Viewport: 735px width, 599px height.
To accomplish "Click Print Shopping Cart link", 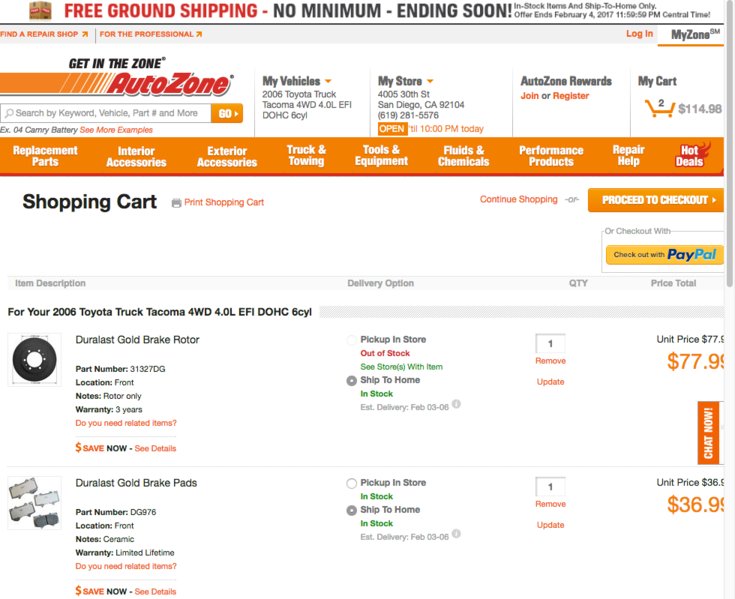I will [x=224, y=202].
